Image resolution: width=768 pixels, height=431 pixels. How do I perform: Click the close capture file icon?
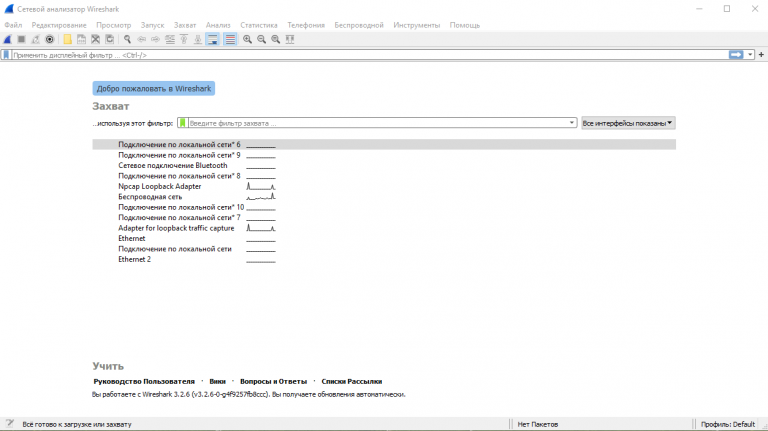(96, 39)
